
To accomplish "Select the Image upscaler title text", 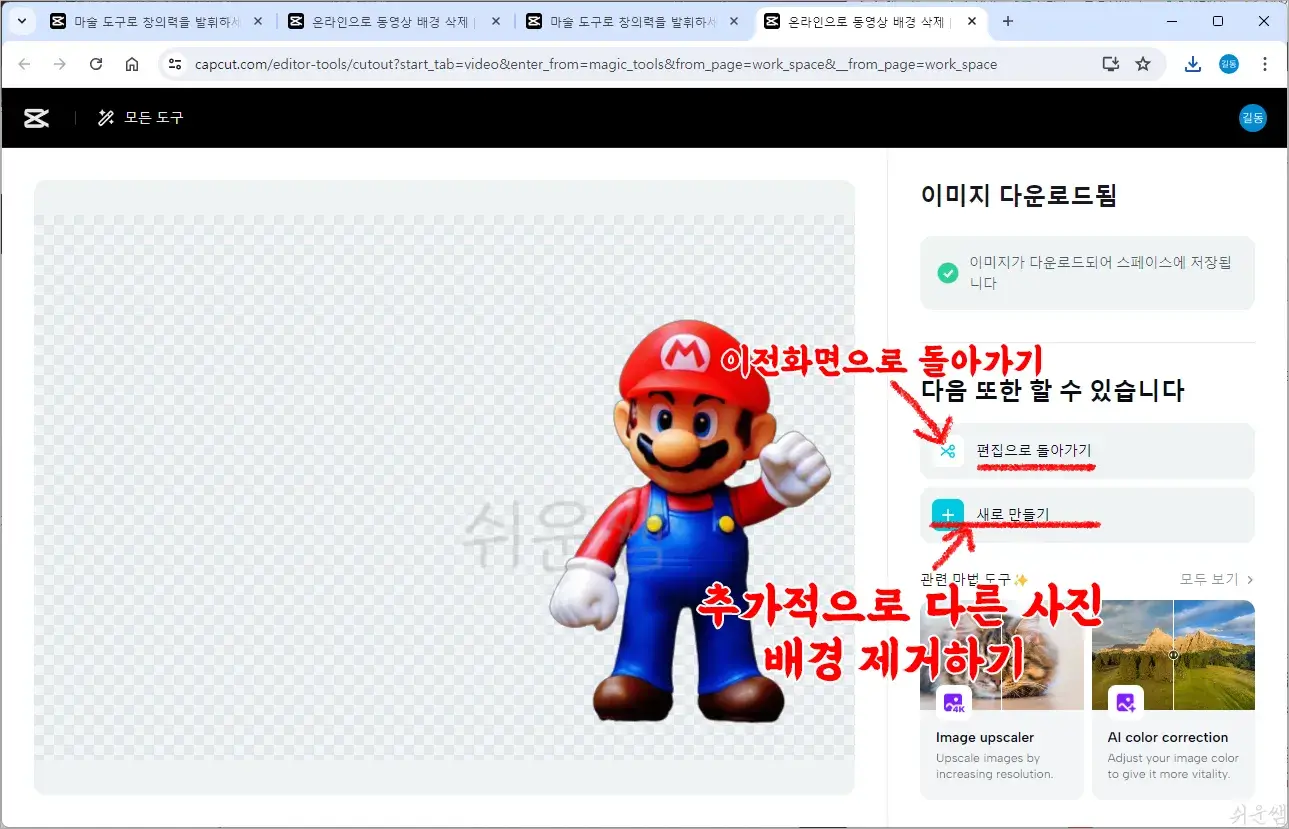I will (985, 738).
